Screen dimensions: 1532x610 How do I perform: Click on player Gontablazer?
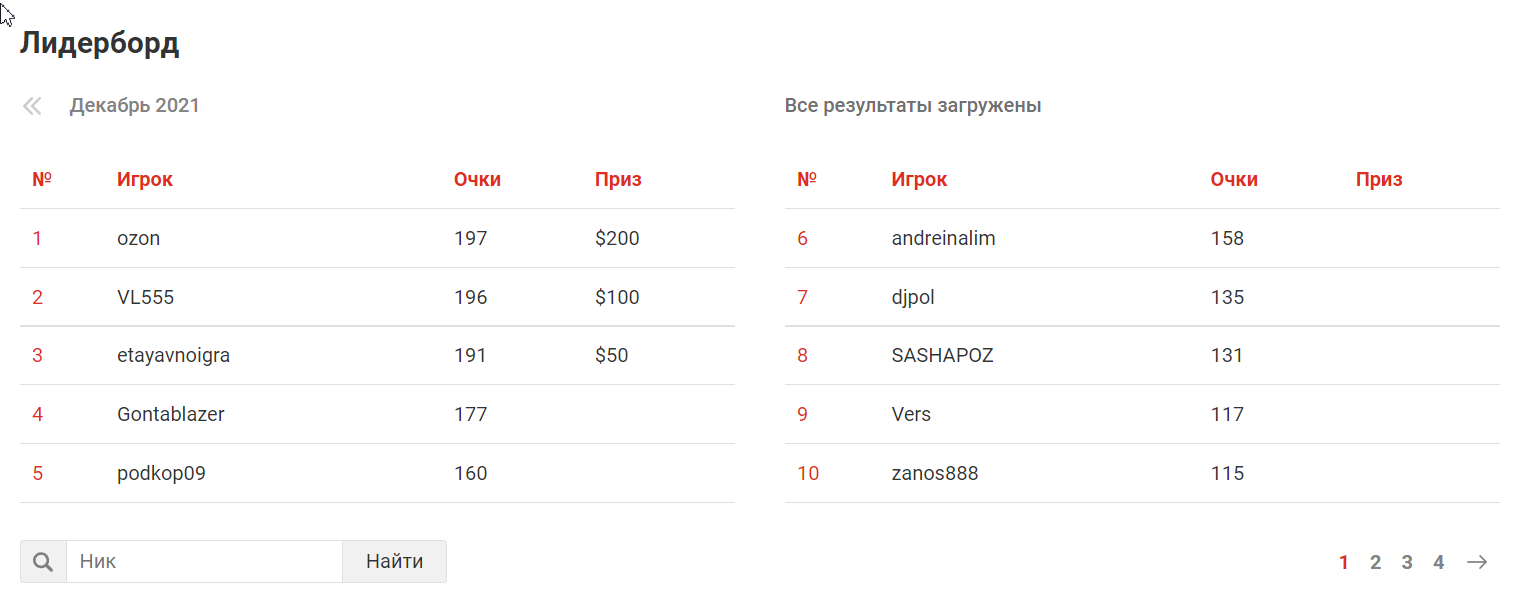[x=171, y=414]
